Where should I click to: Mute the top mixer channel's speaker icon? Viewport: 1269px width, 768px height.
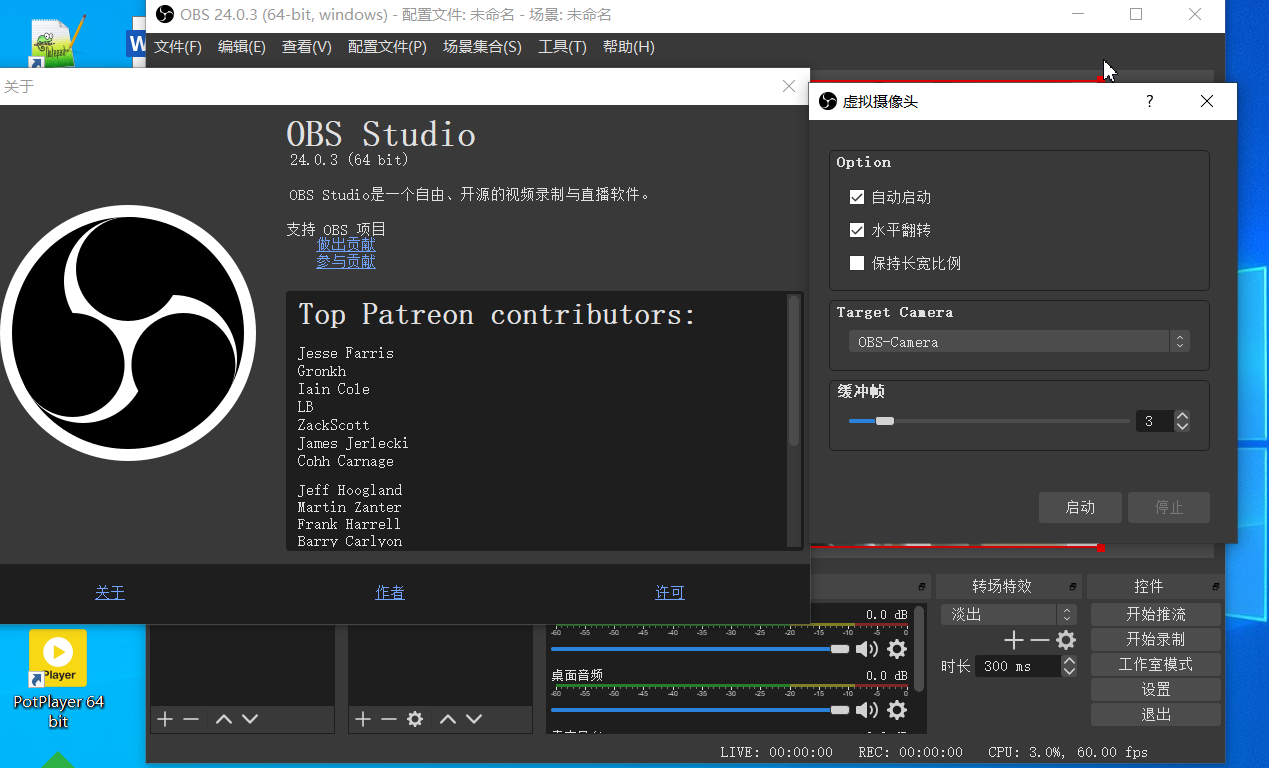tap(866, 649)
